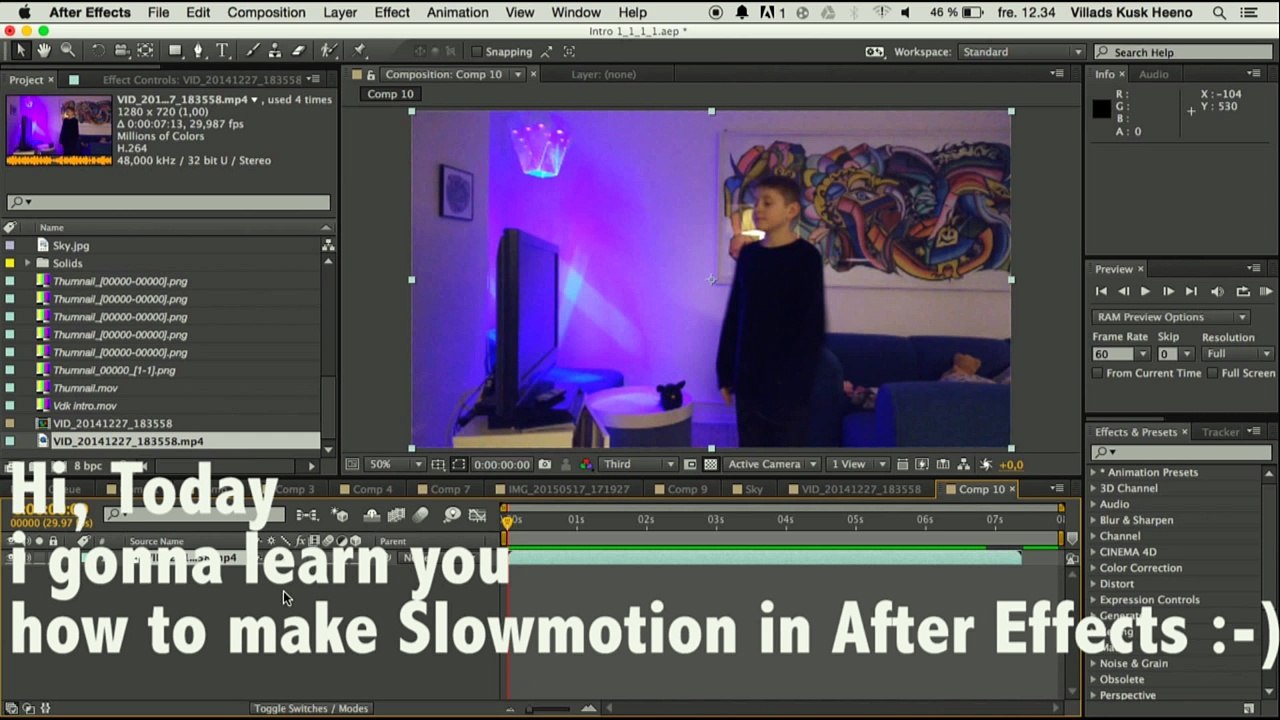
Task: Select the Selection arrow tool
Action: [x=21, y=51]
